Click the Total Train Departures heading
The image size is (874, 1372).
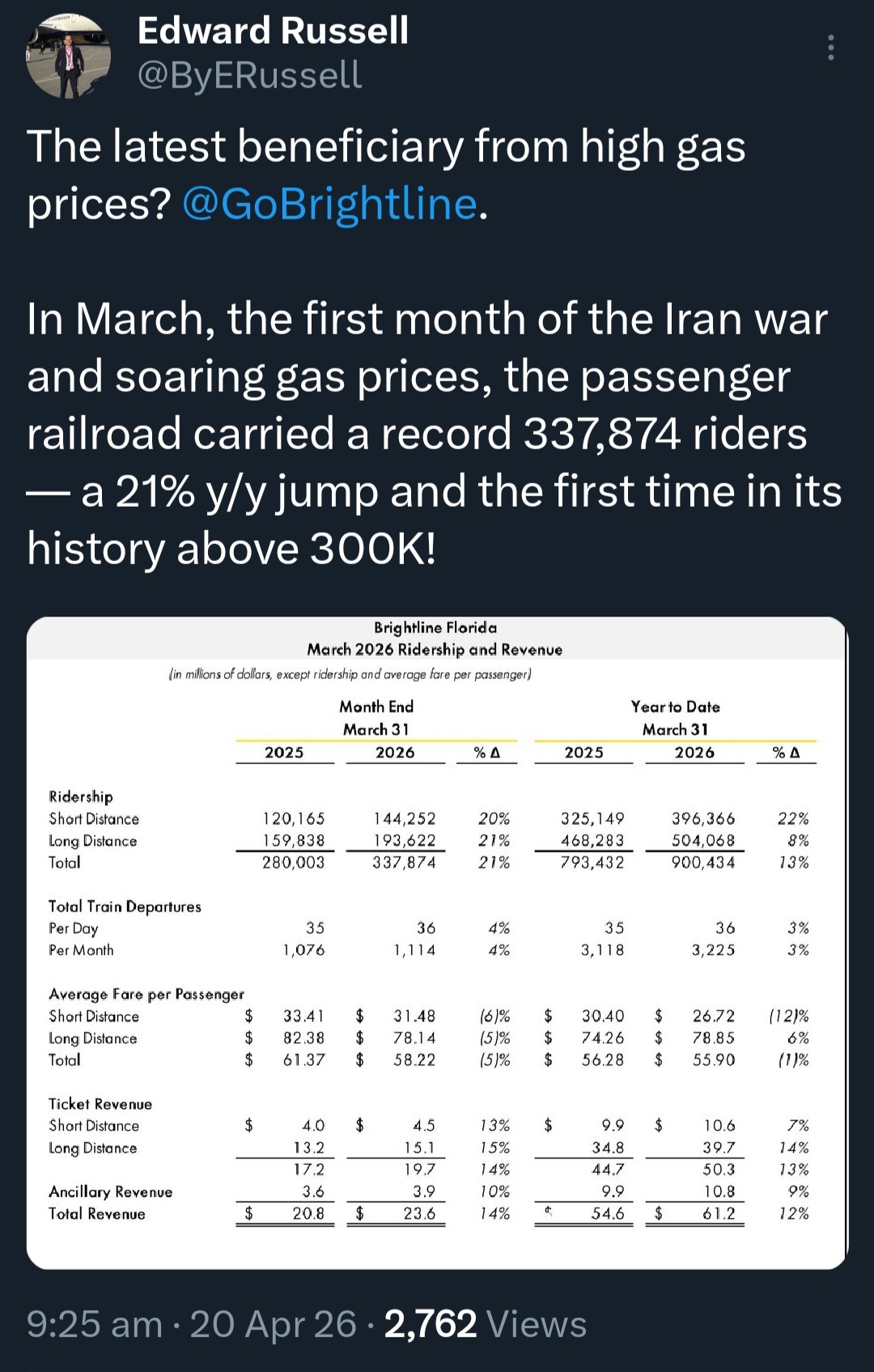coord(125,907)
